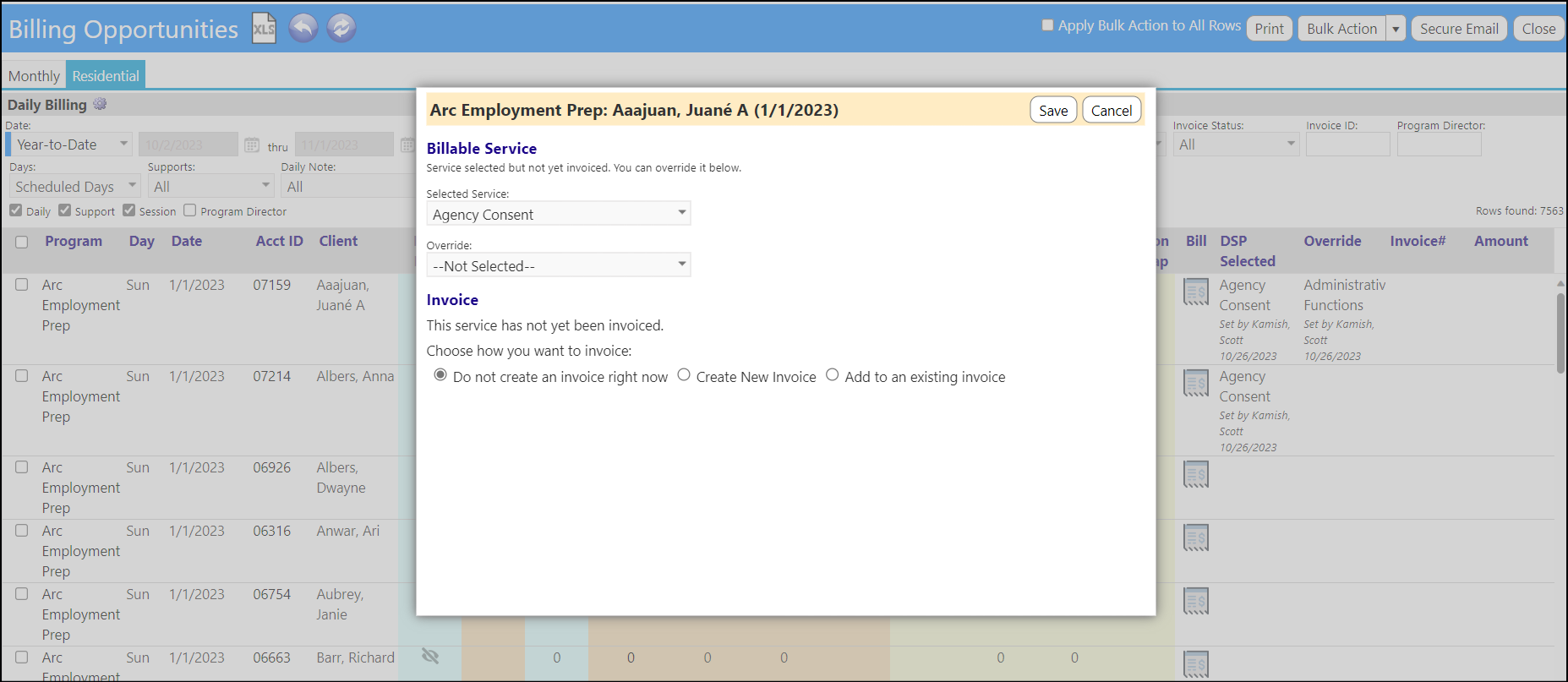Uncheck the Daily checkbox
The image size is (1568, 682).
pyautogui.click(x=16, y=210)
